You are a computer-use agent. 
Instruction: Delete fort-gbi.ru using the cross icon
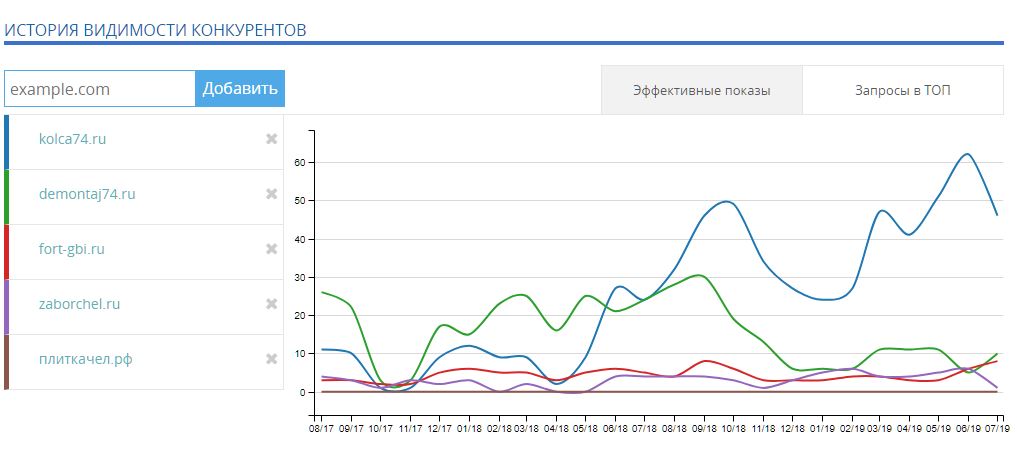271,249
